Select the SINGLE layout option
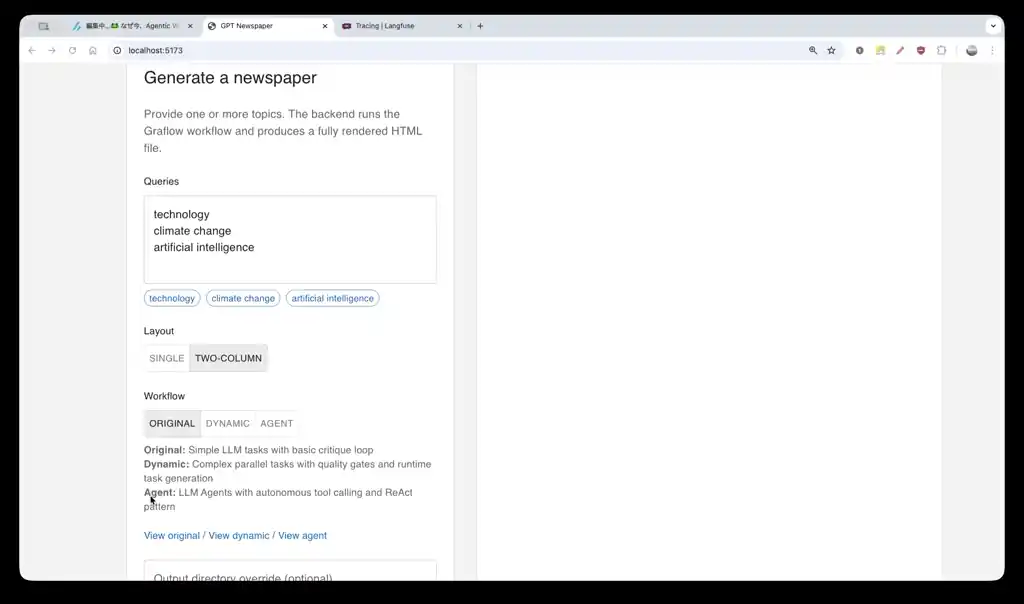The height and width of the screenshot is (604, 1024). click(x=167, y=358)
